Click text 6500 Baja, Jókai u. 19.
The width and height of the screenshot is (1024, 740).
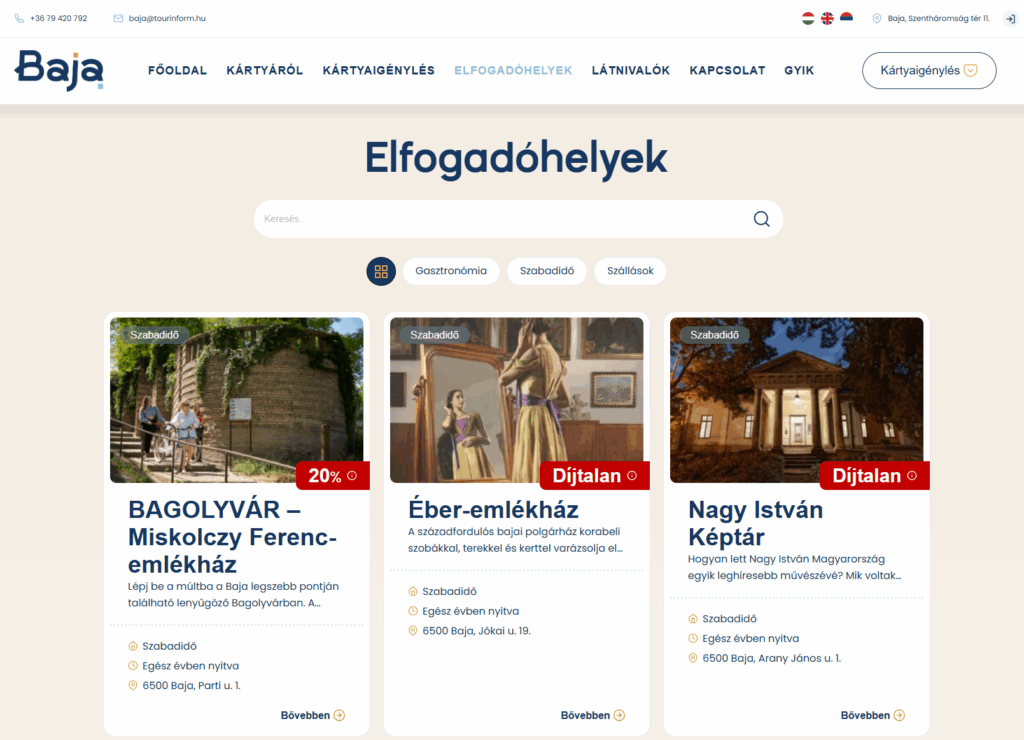pyautogui.click(x=477, y=631)
